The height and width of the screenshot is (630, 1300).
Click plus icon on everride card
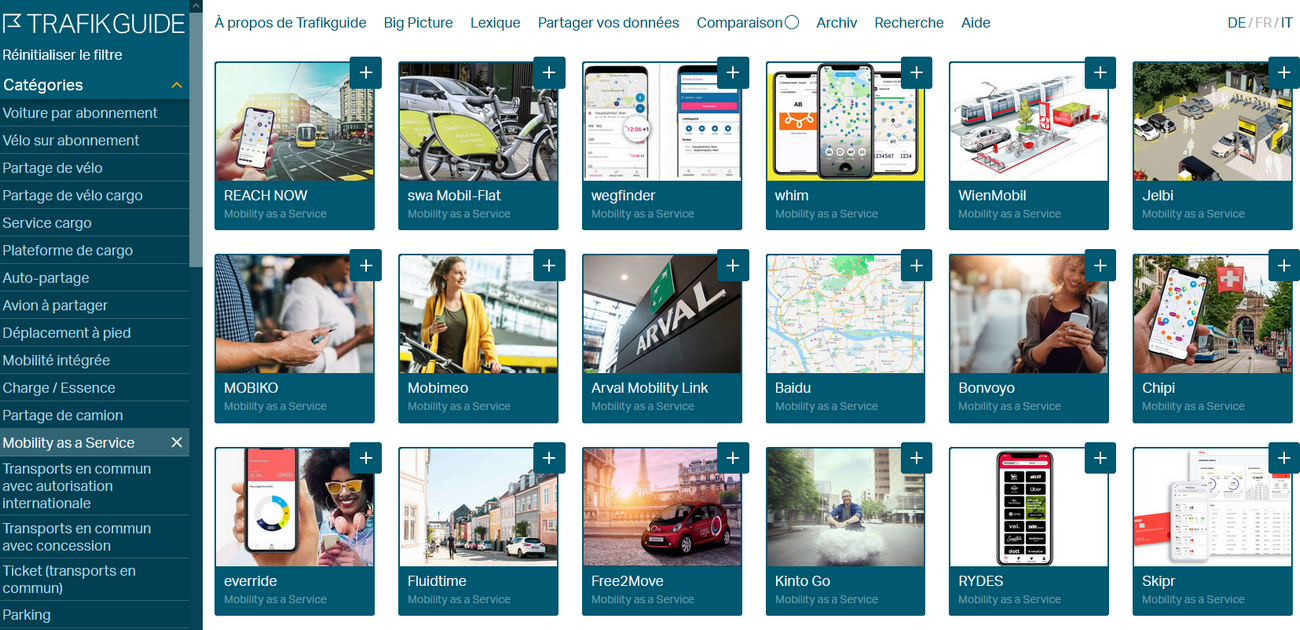(x=365, y=458)
